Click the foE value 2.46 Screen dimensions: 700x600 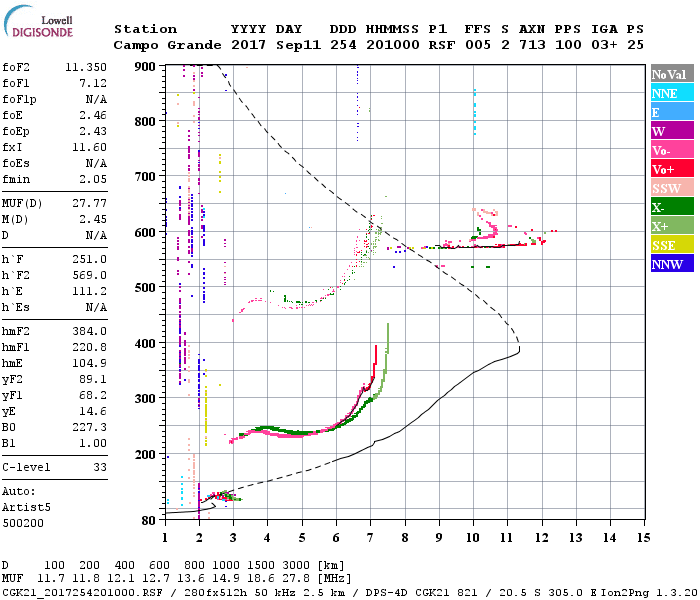tap(93, 115)
